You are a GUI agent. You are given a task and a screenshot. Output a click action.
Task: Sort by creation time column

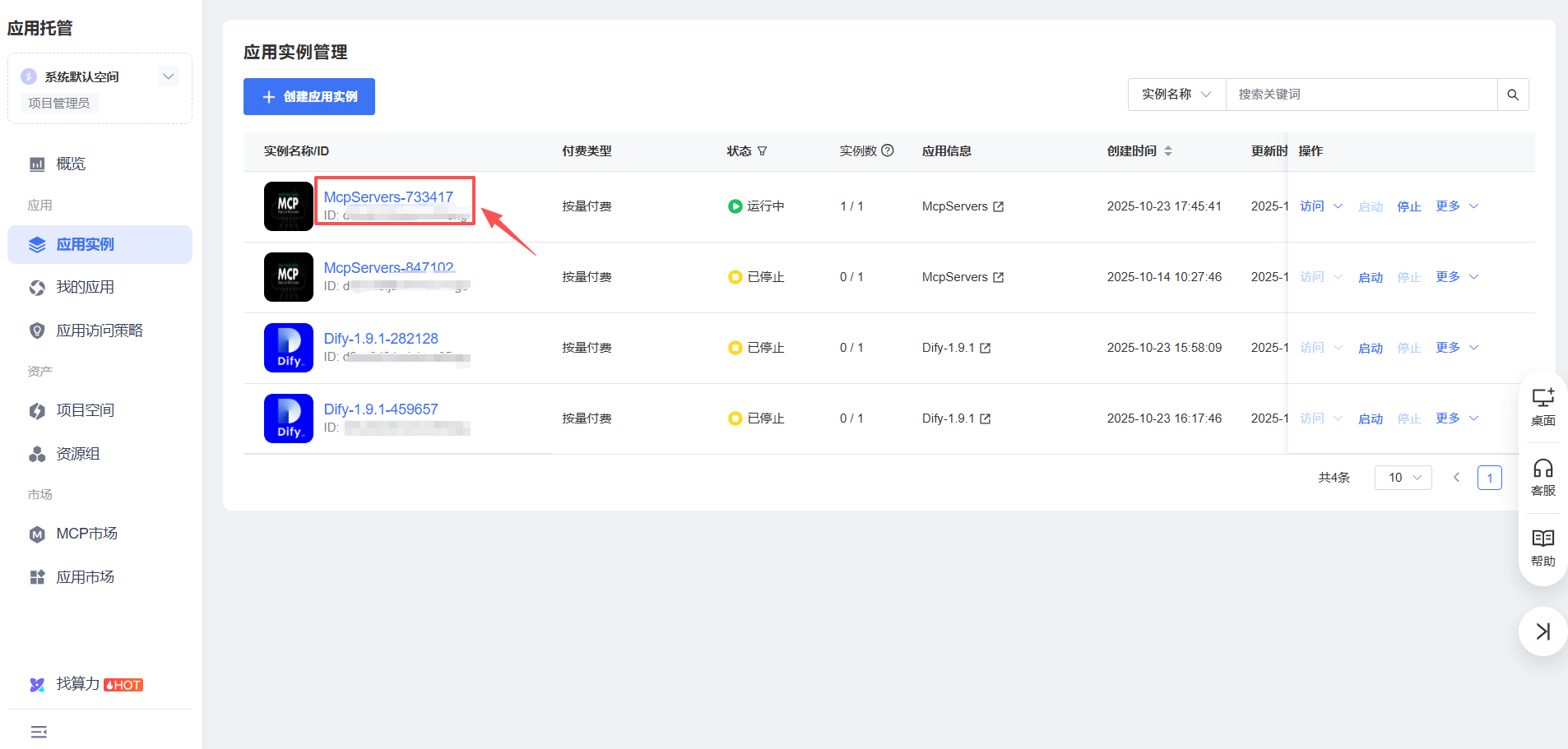point(1168,151)
